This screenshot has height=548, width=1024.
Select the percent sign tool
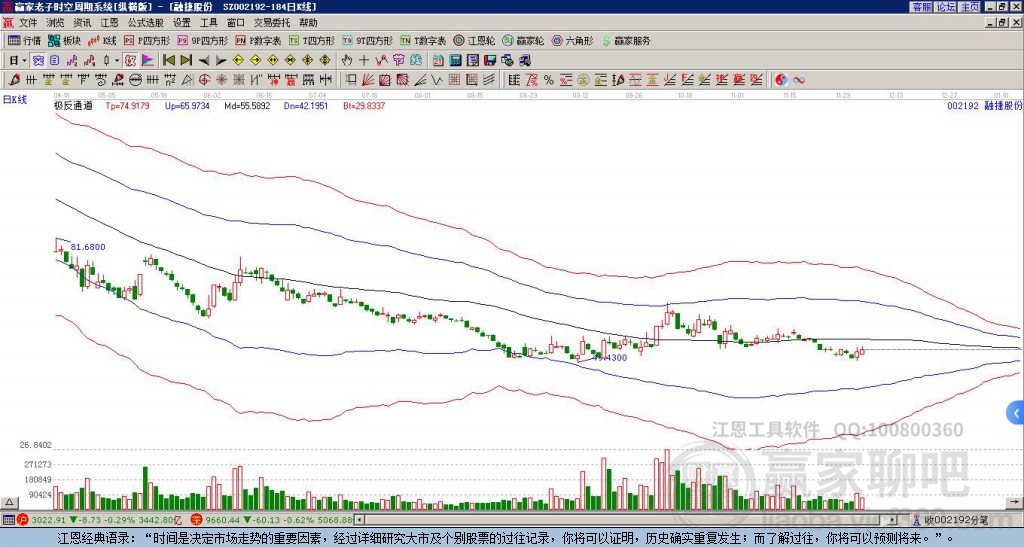[549, 80]
